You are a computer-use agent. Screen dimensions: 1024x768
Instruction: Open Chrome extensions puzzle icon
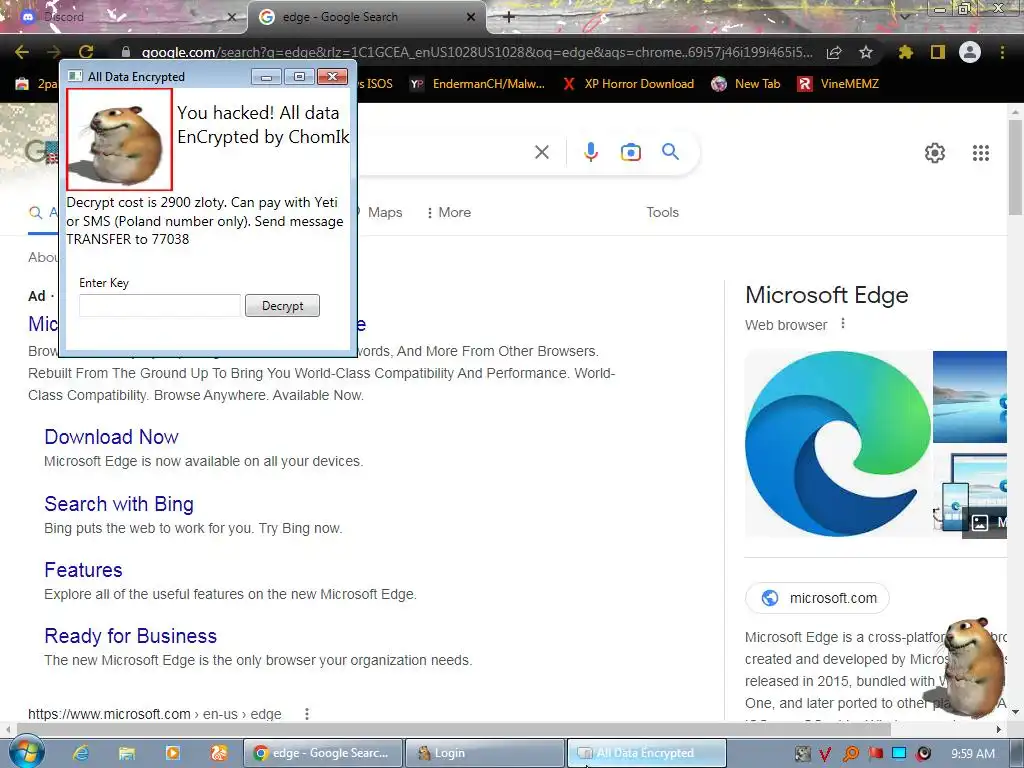(x=905, y=52)
